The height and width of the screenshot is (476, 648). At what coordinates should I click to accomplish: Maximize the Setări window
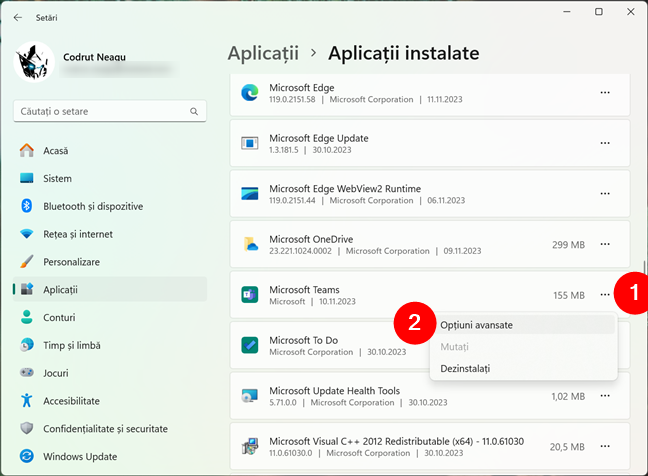(598, 12)
